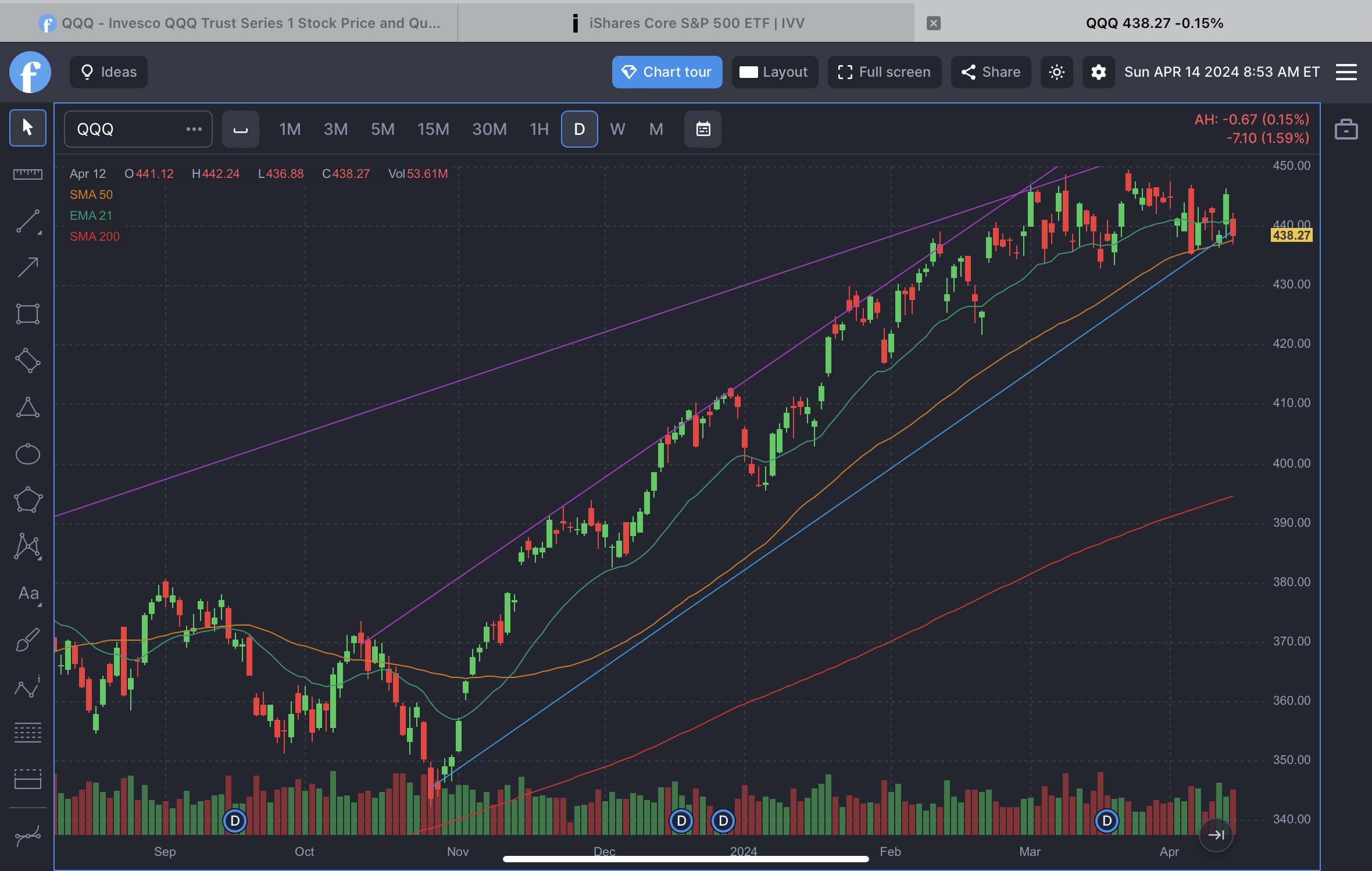Open the portfolio briefcase panel
Screen dimensions: 1372x871
[x=1346, y=129]
